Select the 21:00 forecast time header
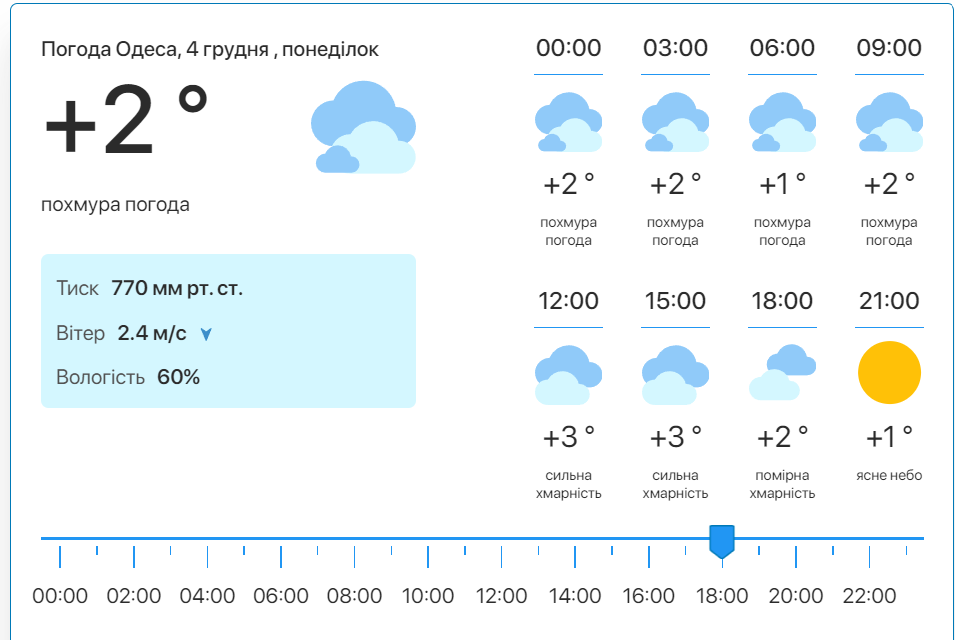 click(x=889, y=301)
